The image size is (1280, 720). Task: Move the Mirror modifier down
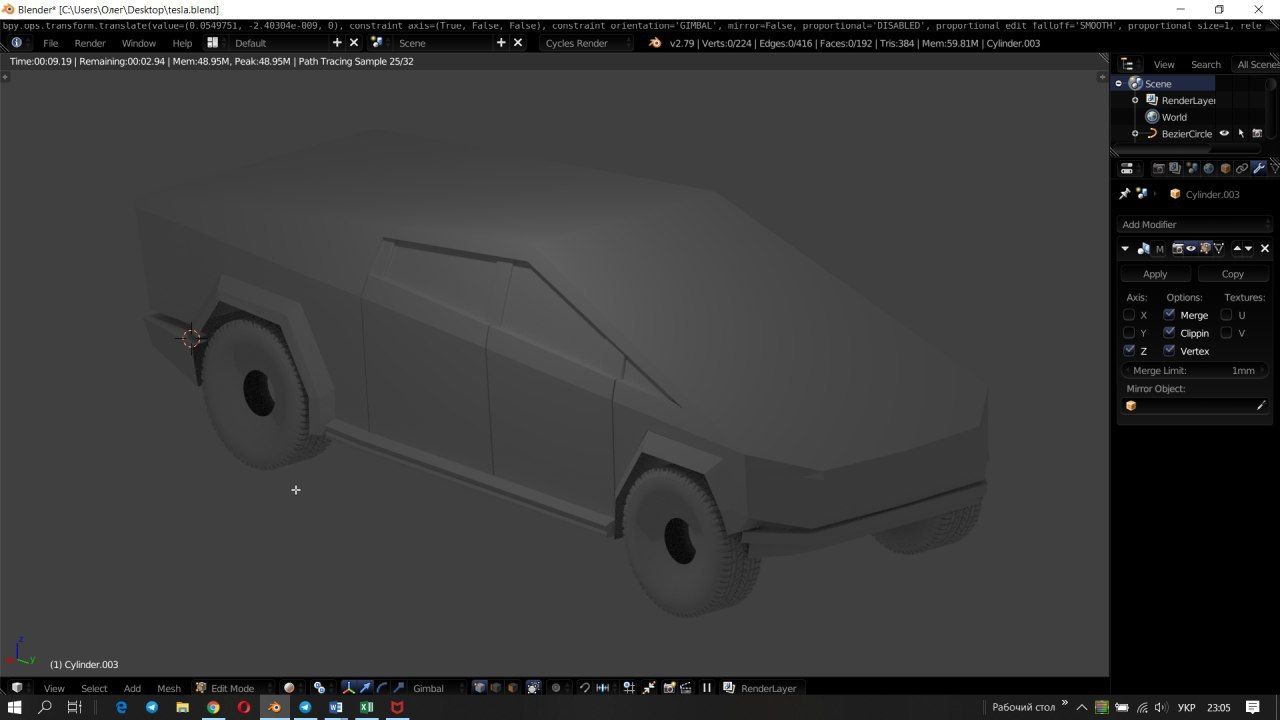1248,248
